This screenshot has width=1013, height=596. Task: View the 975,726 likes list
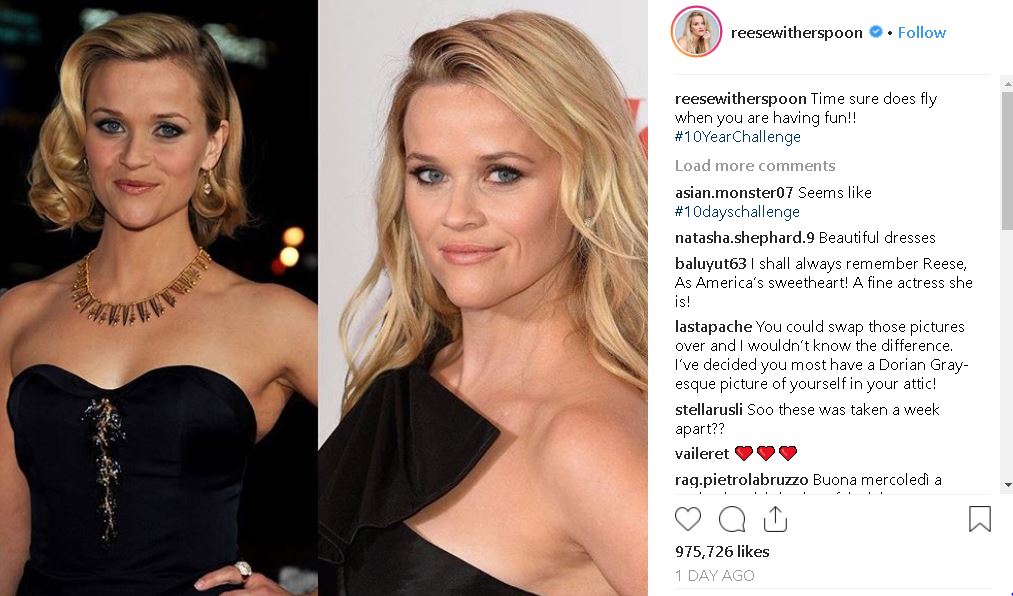(722, 551)
